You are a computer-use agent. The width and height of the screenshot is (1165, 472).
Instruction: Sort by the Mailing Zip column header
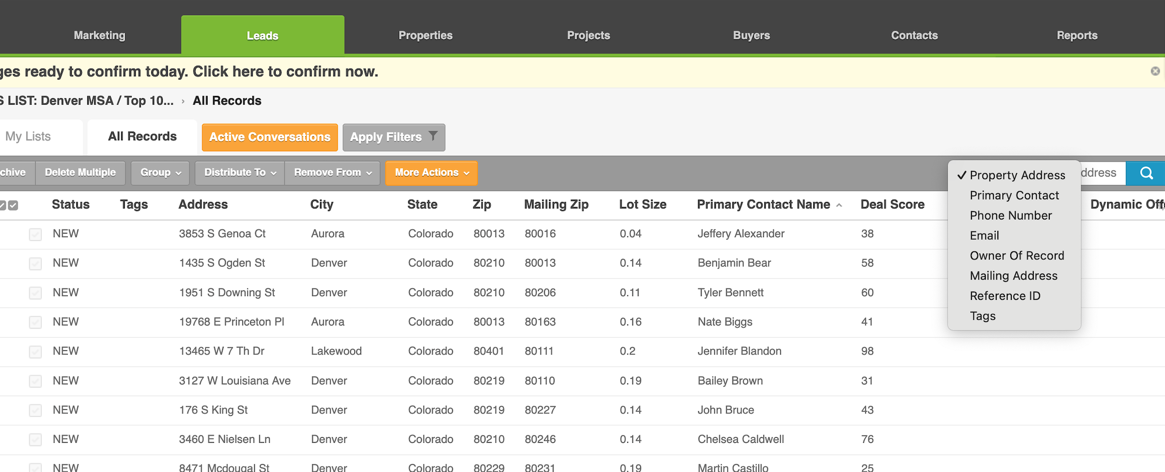point(556,204)
